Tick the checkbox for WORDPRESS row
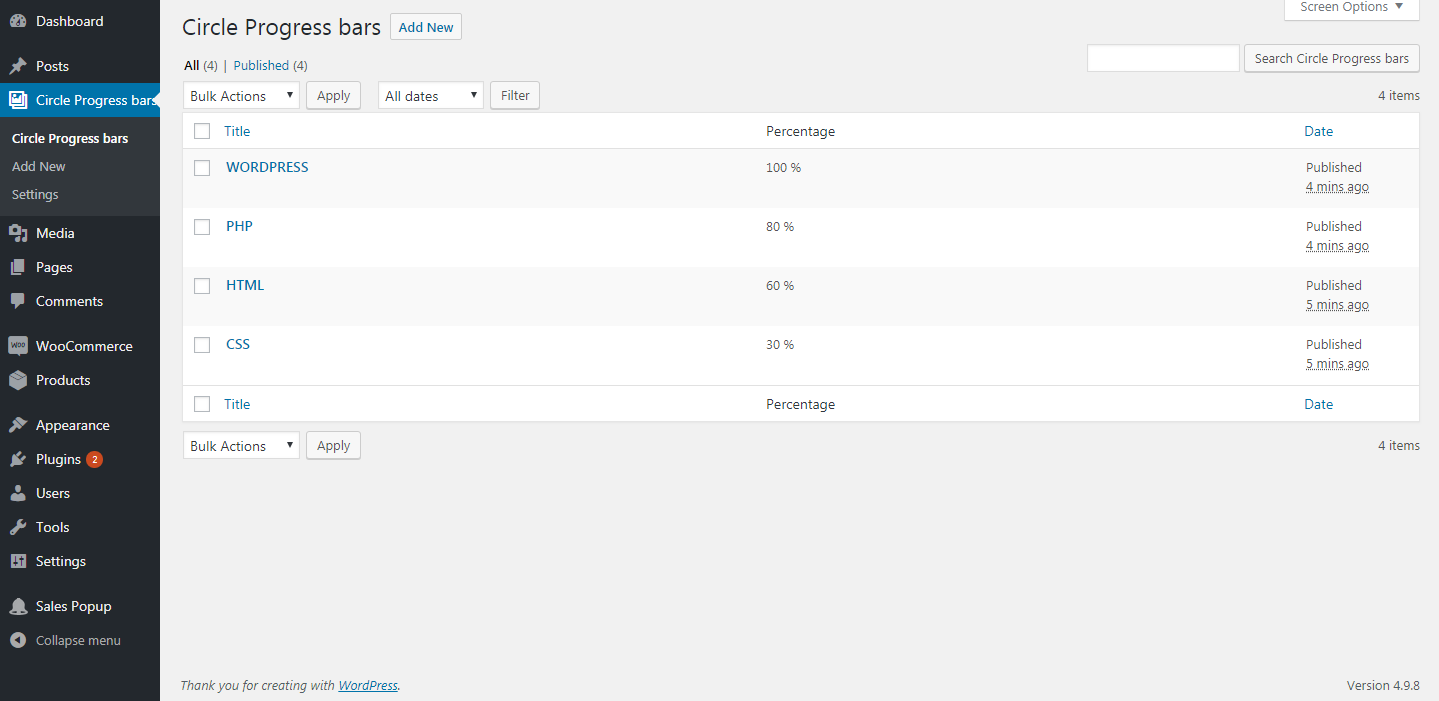The width and height of the screenshot is (1439, 701). click(202, 168)
